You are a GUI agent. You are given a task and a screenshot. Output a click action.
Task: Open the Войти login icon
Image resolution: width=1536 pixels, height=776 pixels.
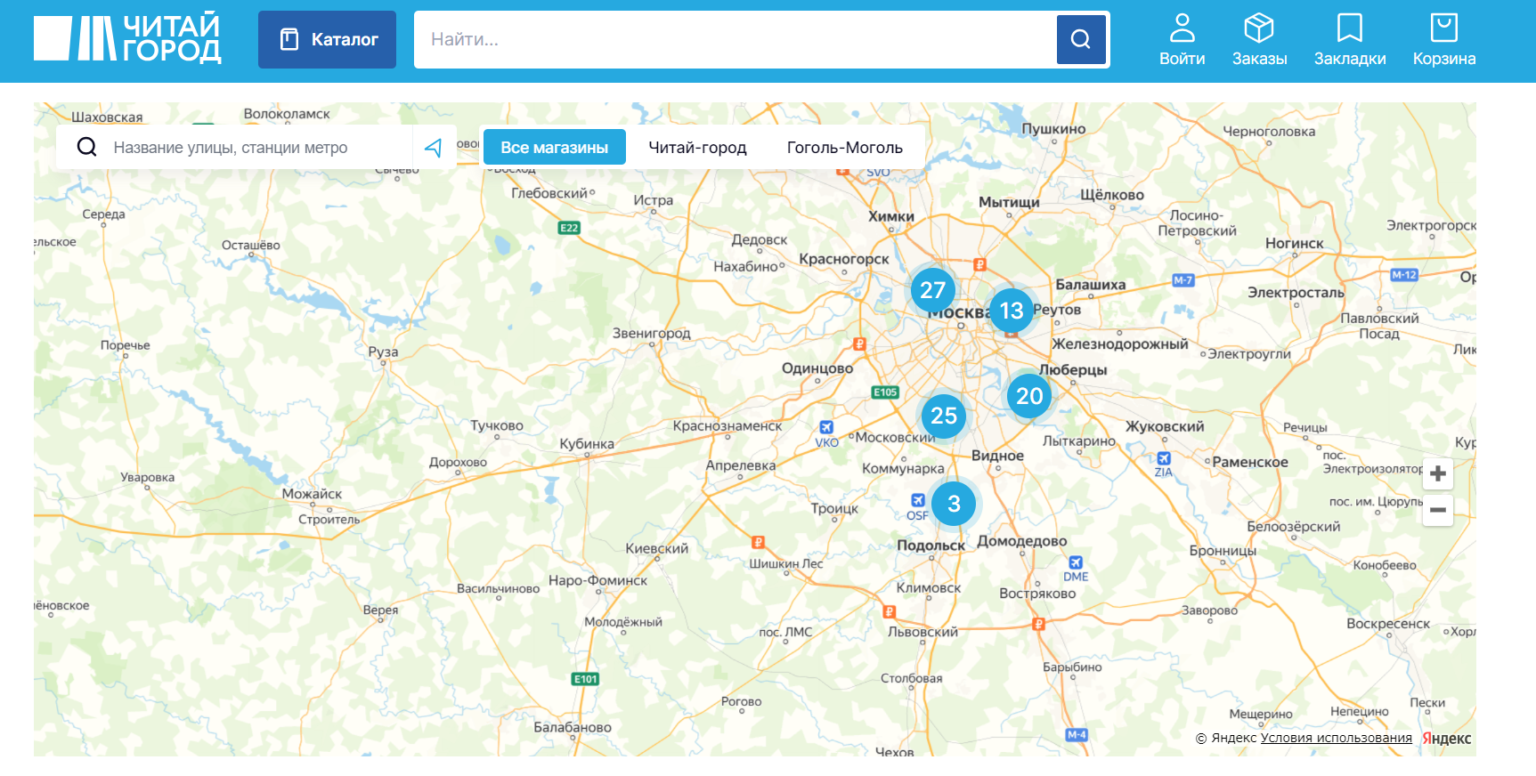tap(1182, 40)
